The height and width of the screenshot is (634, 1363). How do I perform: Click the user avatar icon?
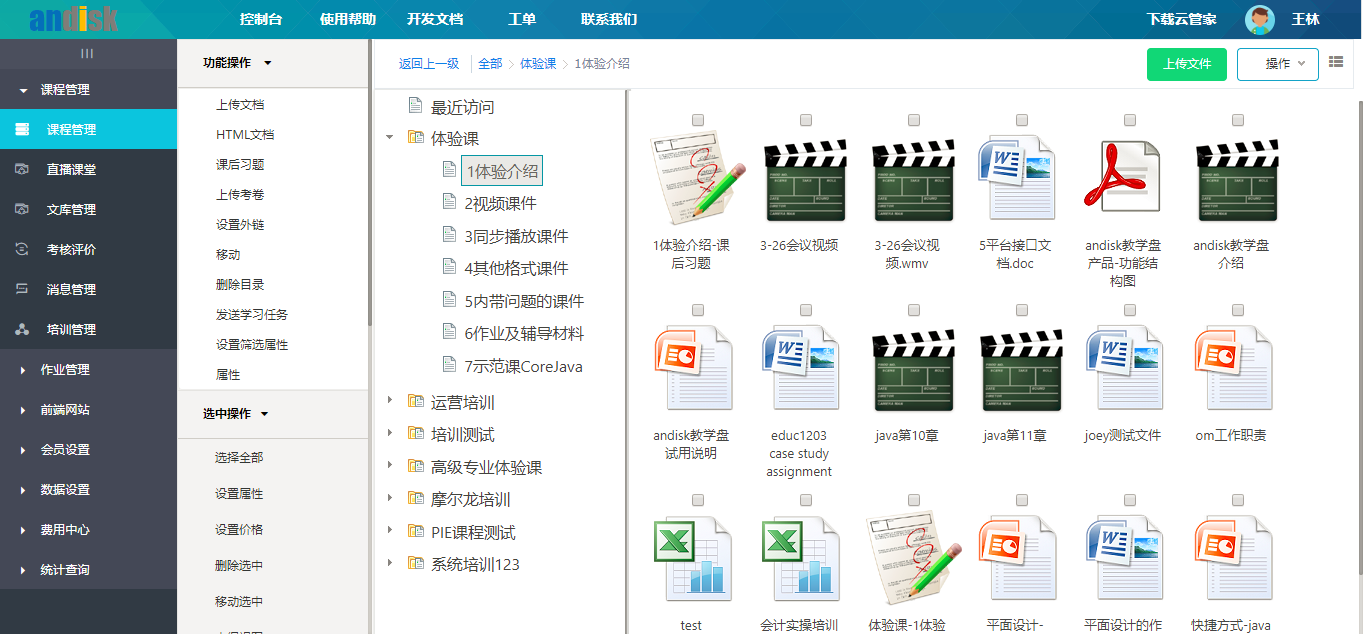coord(1260,19)
